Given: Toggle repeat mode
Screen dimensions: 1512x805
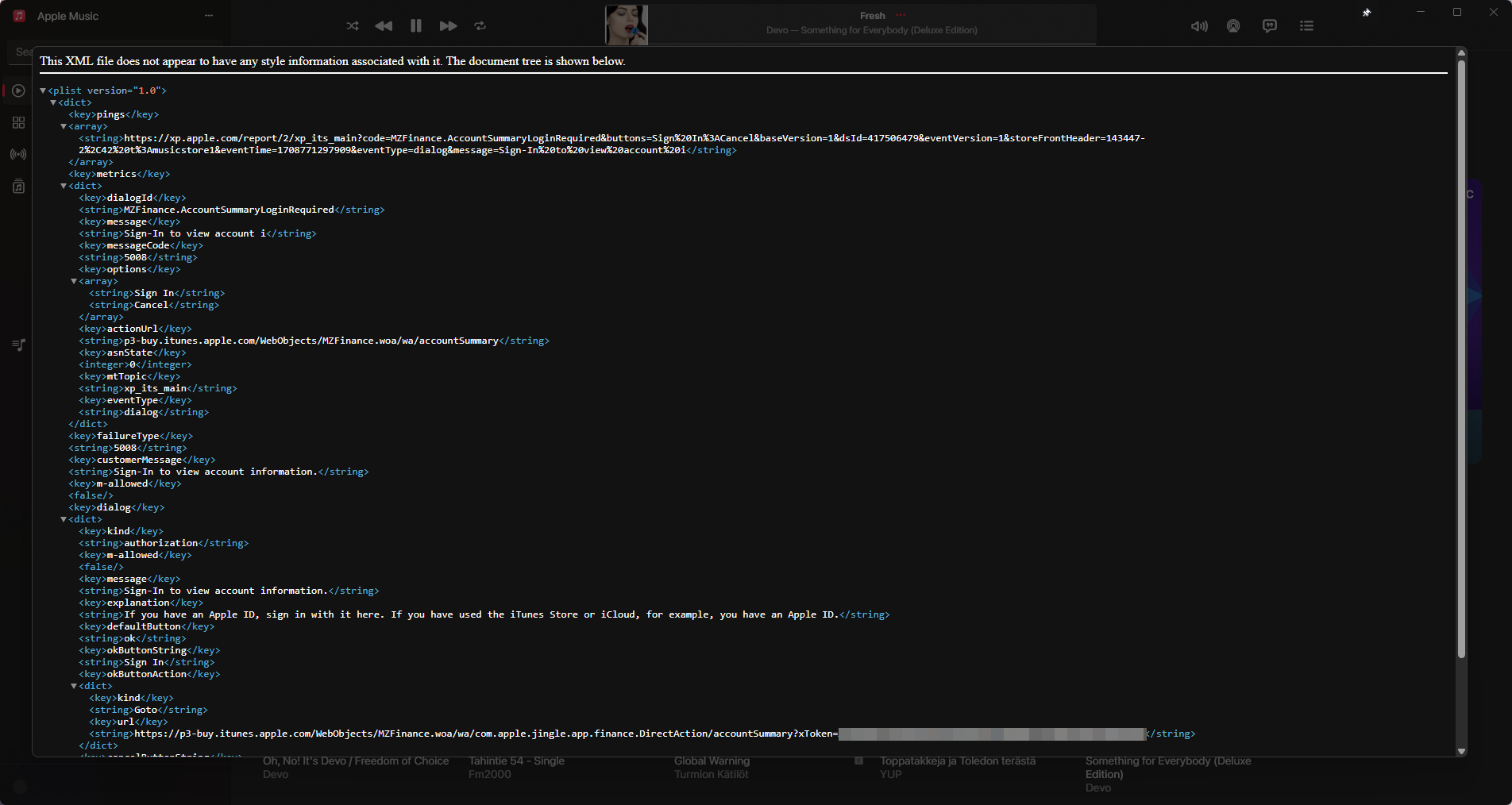Looking at the screenshot, I should coord(480,26).
